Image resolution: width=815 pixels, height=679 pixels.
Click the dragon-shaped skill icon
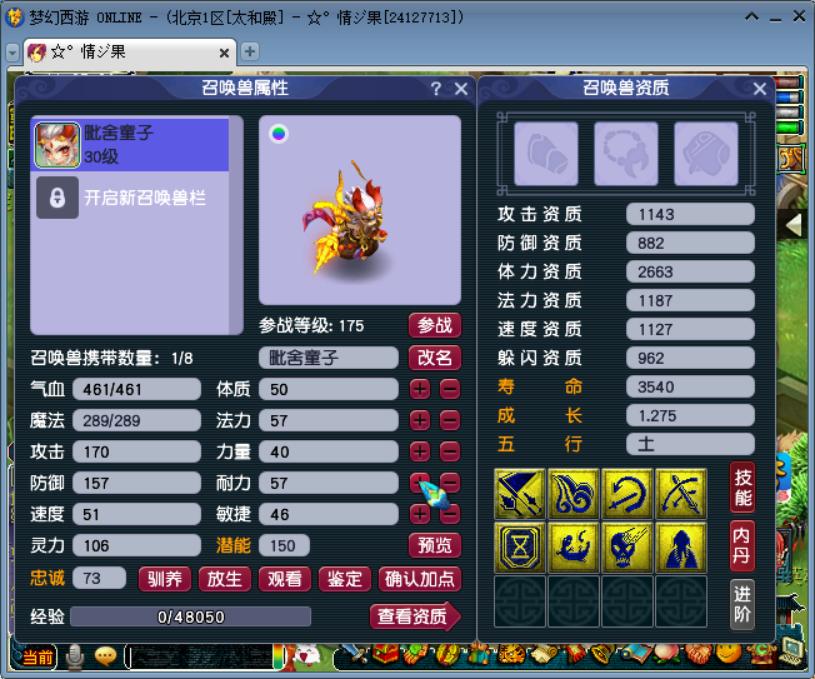coord(573,547)
